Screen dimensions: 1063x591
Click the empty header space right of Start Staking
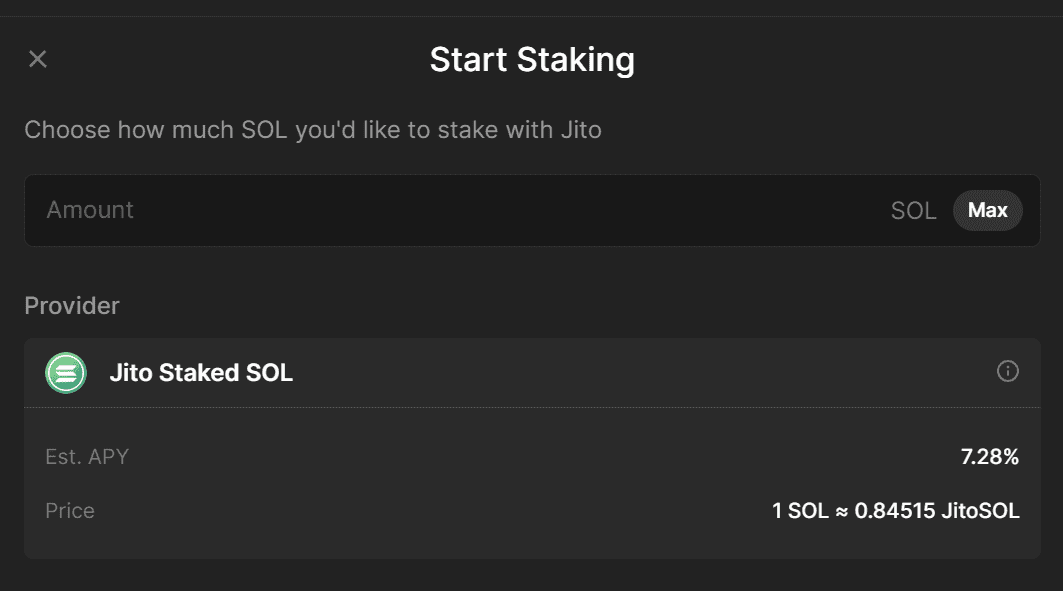[x=850, y=60]
